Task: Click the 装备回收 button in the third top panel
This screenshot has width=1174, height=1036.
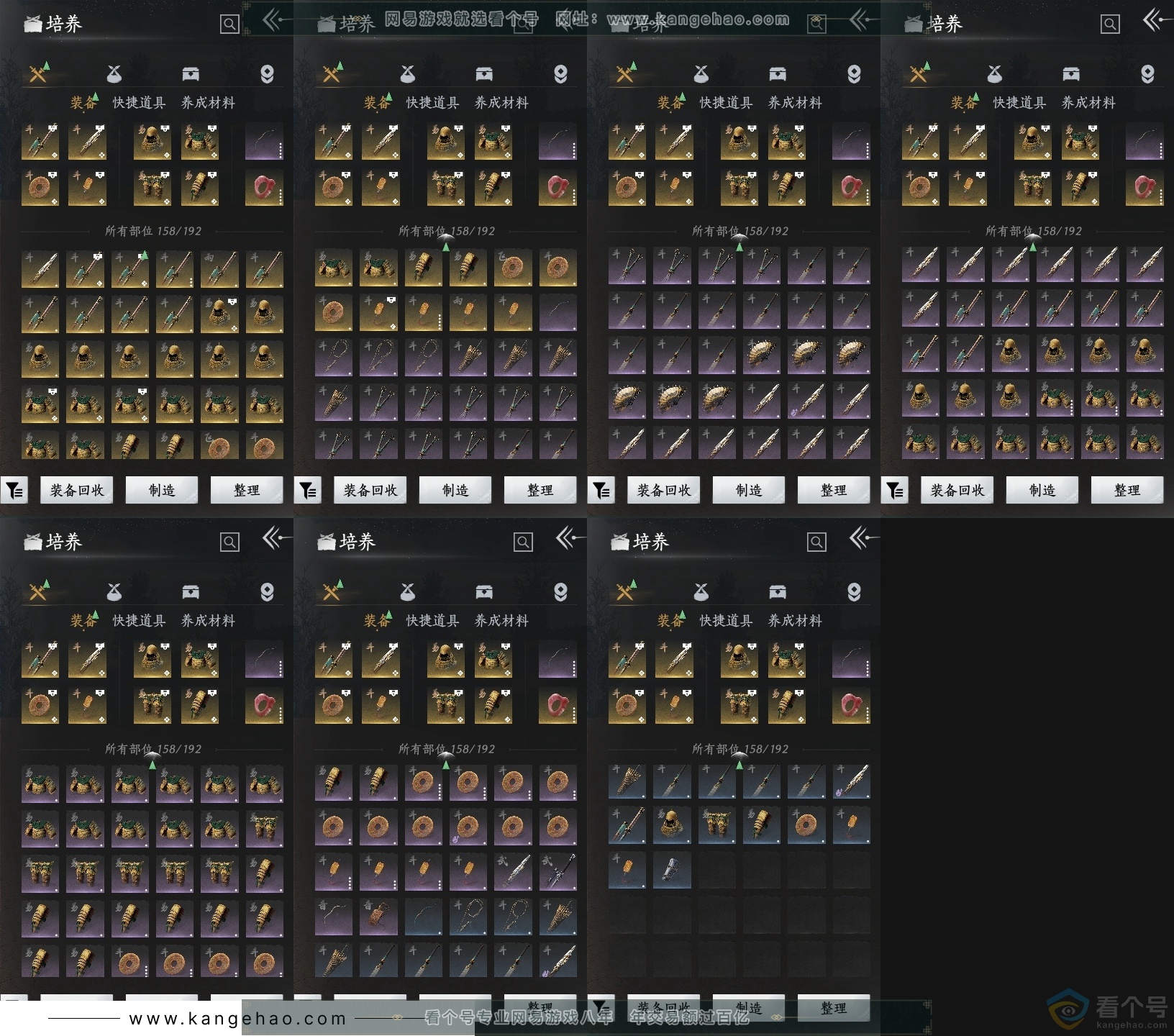Action: 664,491
